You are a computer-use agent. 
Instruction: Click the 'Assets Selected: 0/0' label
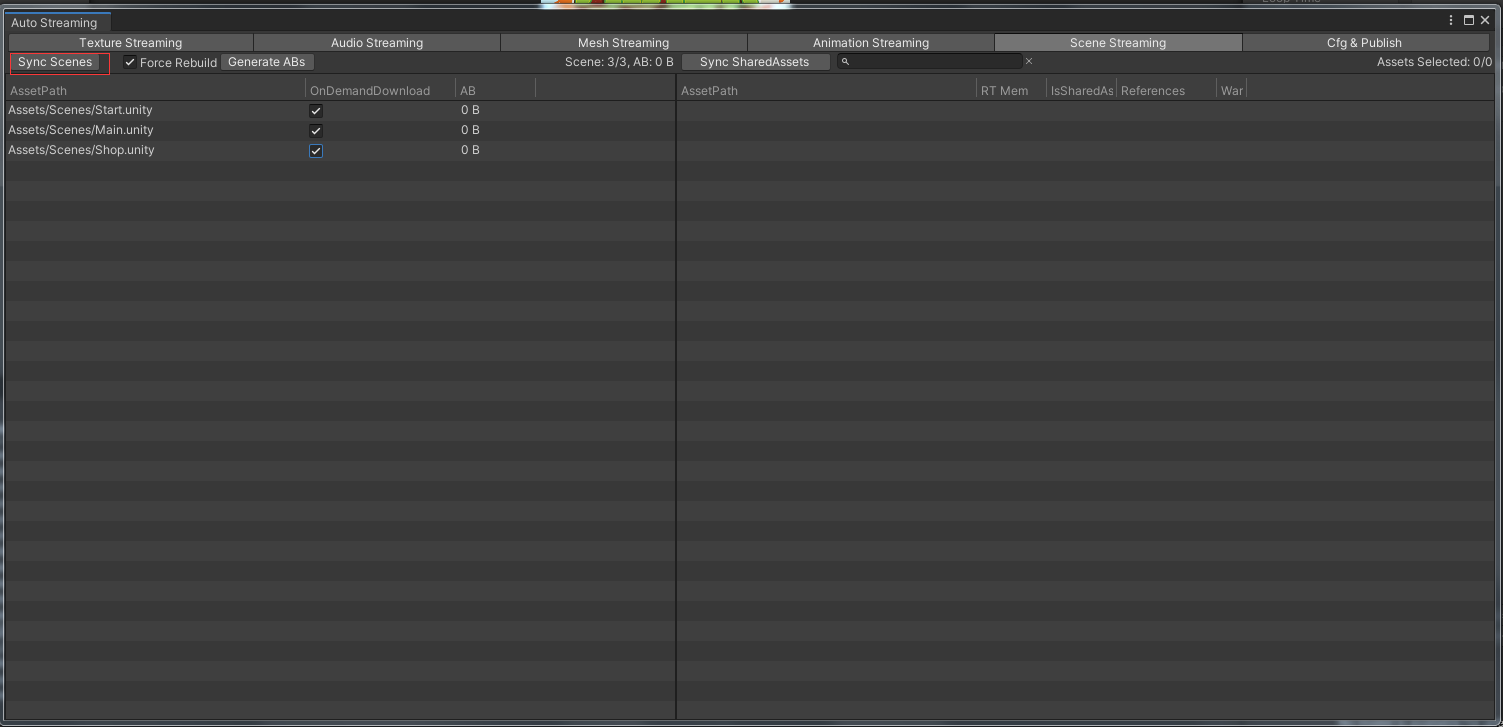(x=1434, y=62)
